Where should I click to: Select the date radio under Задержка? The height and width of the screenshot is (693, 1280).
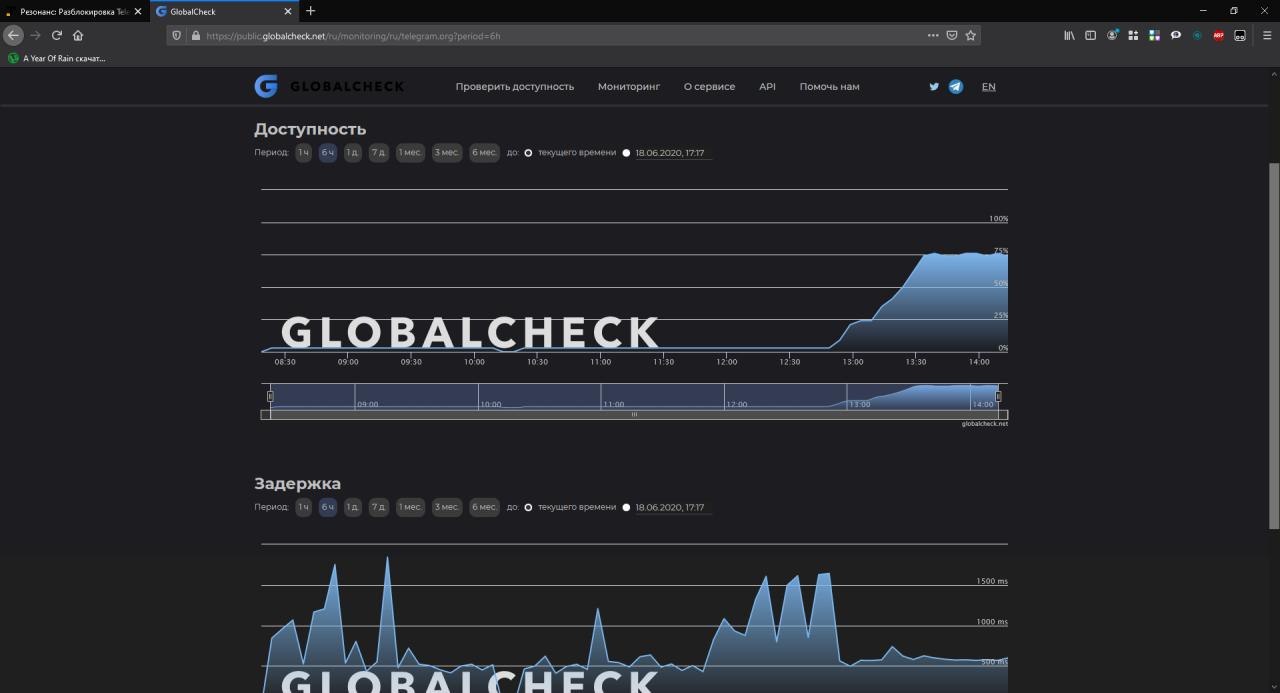pyautogui.click(x=626, y=507)
